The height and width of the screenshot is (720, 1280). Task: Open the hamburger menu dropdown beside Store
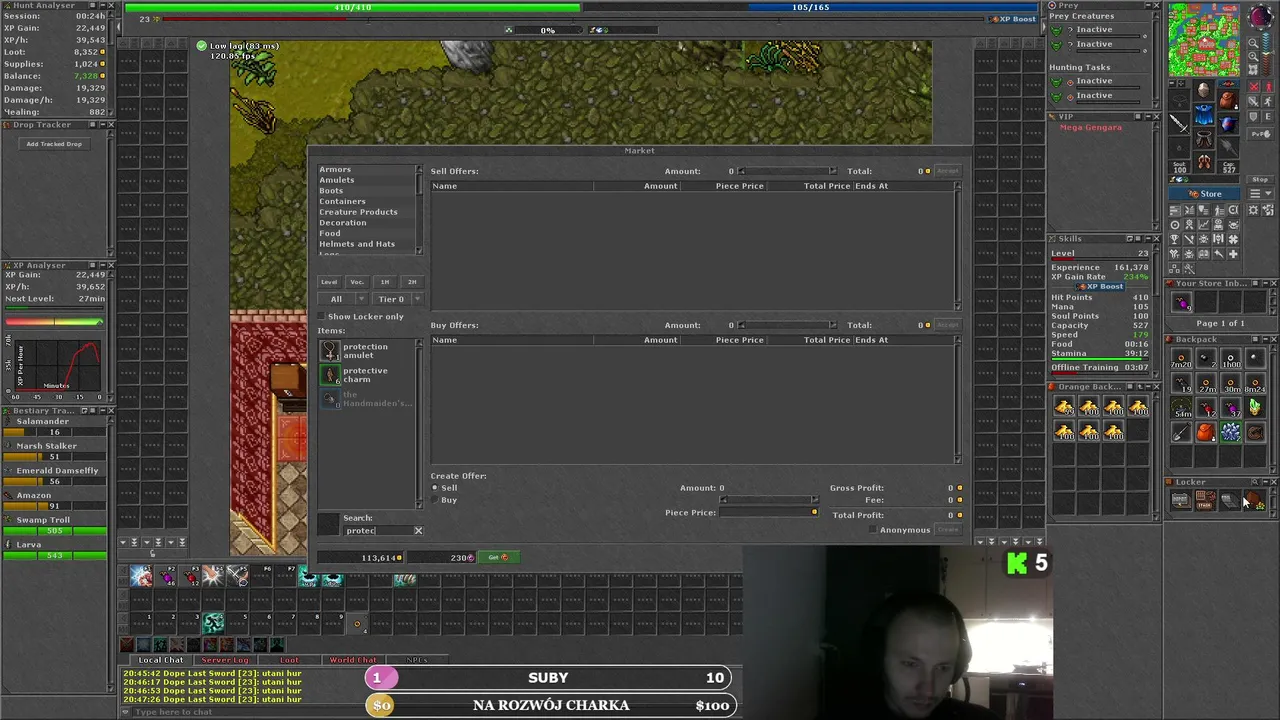click(1260, 193)
